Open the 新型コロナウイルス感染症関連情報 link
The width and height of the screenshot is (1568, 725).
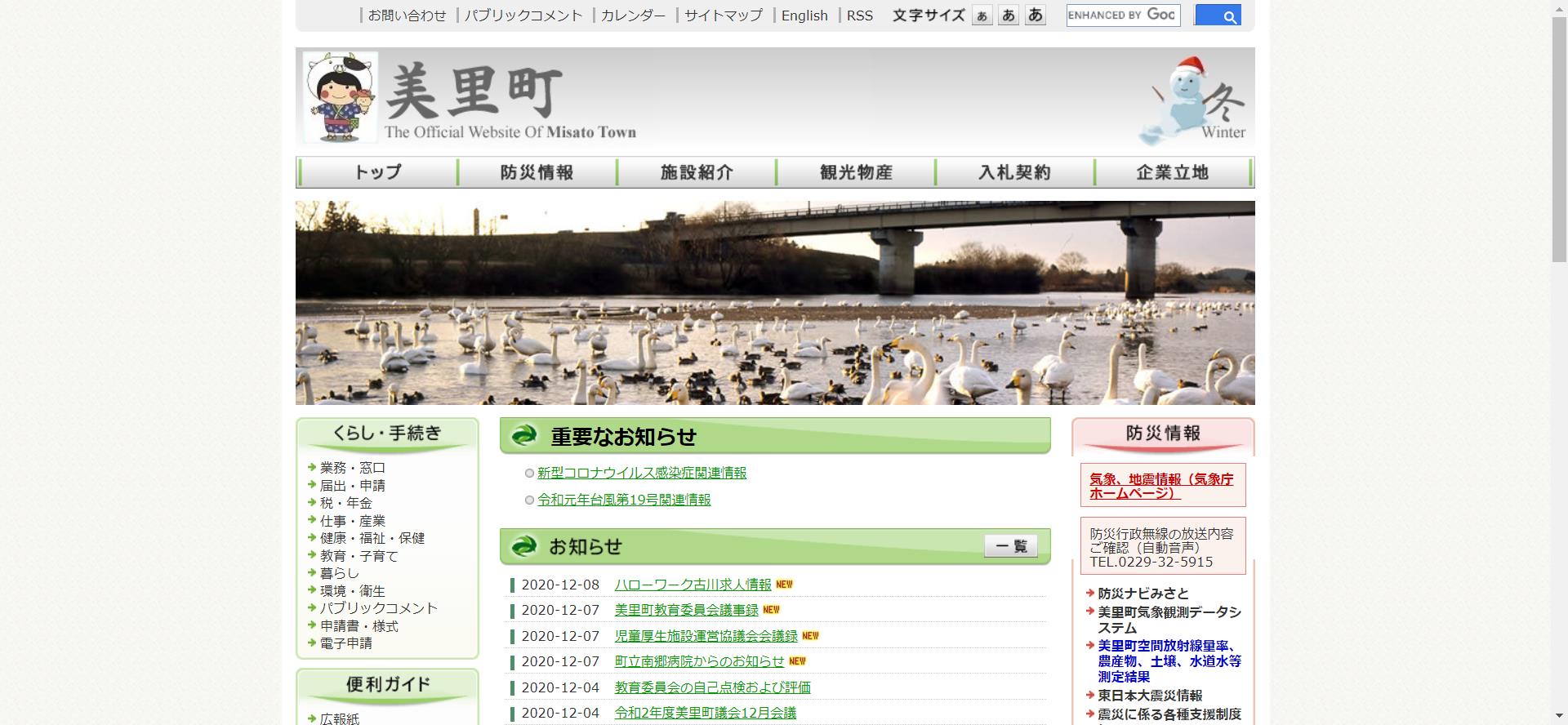point(641,474)
